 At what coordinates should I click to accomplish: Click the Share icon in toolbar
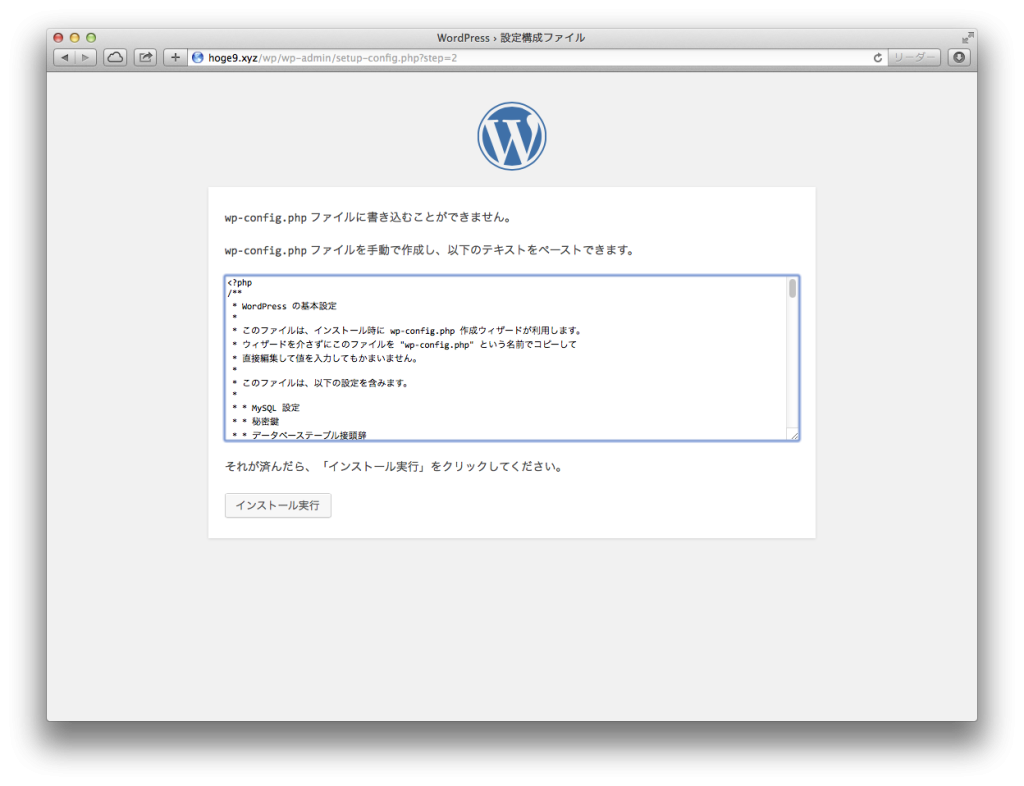click(x=145, y=57)
